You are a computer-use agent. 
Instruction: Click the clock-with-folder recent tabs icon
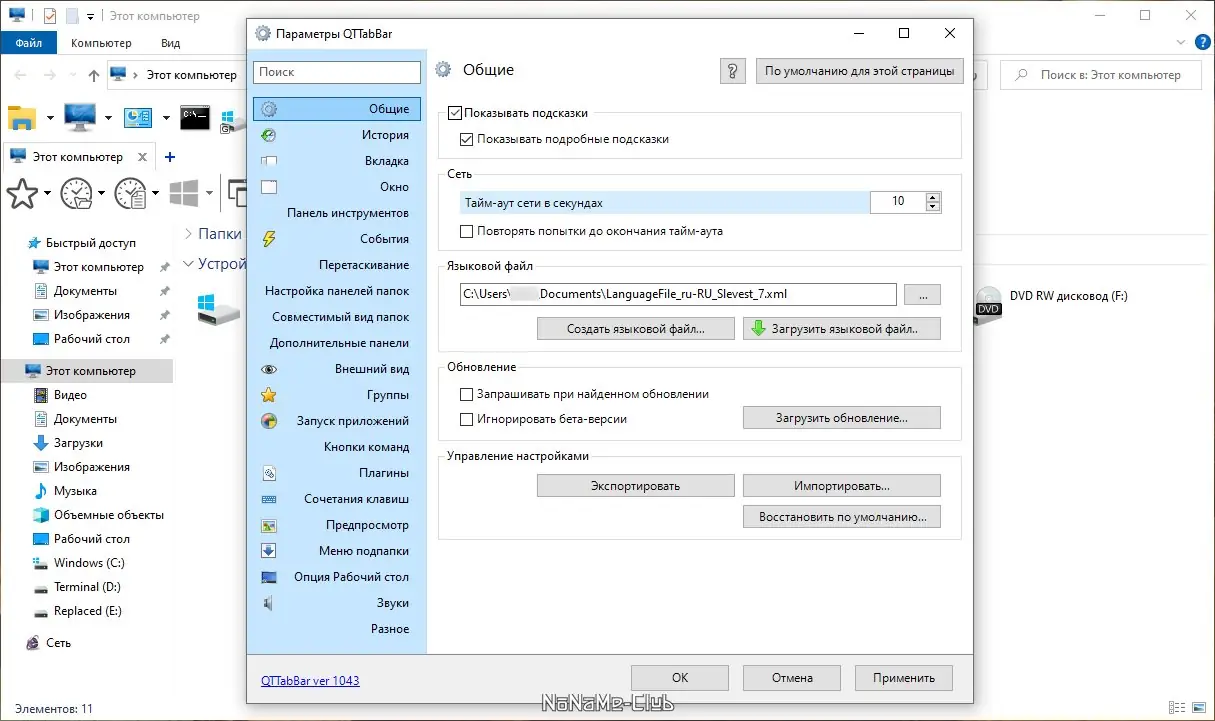tap(77, 193)
